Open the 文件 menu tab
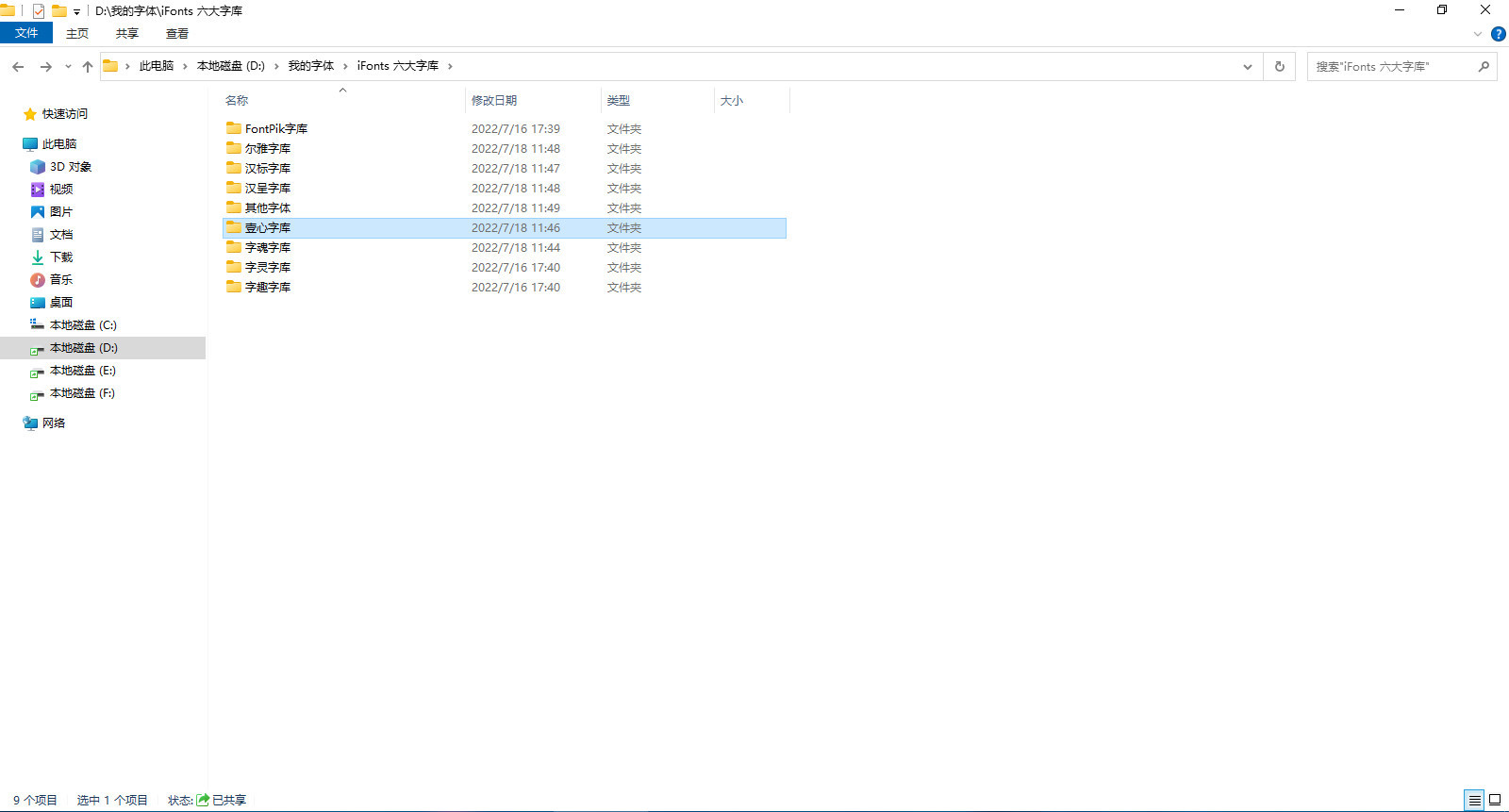This screenshot has height=812, width=1509. coord(26,33)
